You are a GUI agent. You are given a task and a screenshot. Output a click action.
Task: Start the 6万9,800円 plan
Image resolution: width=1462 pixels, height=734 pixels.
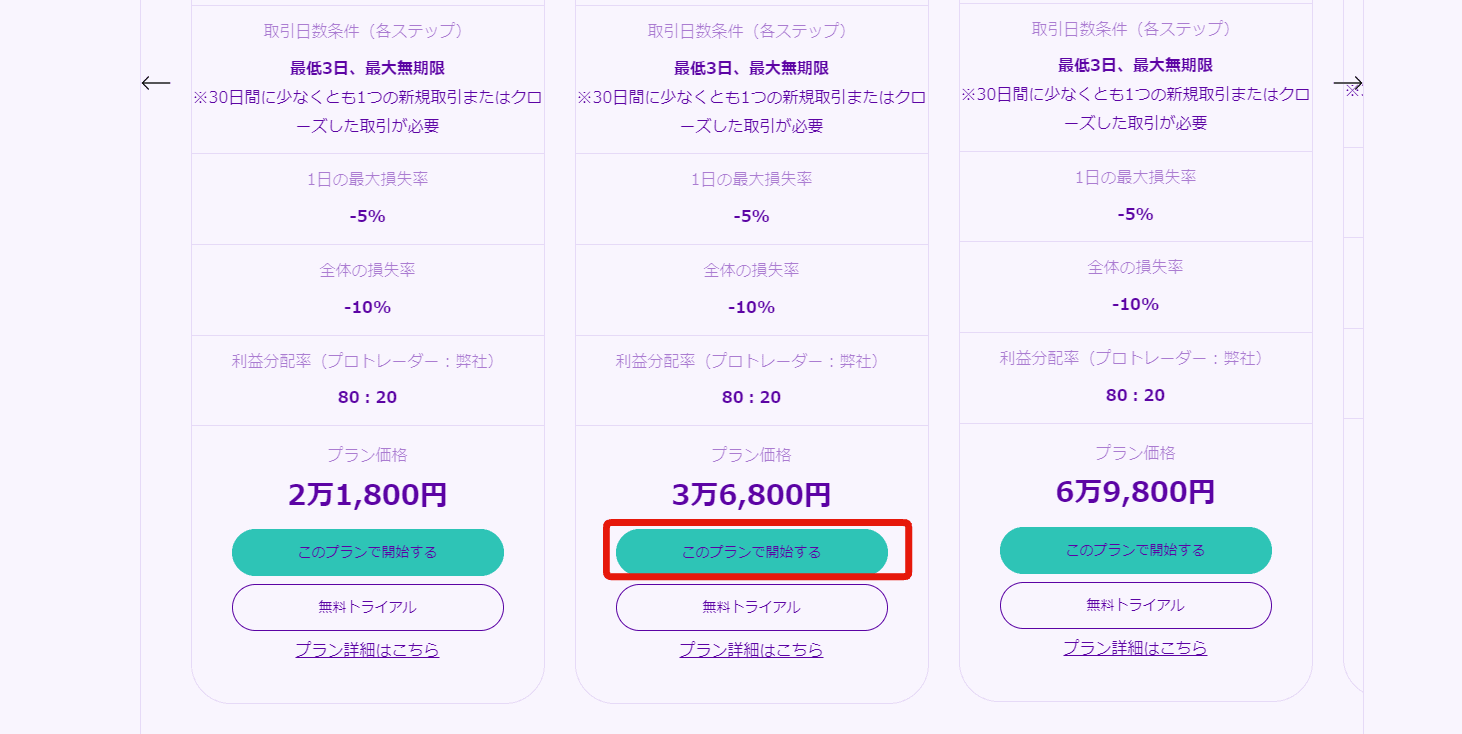tap(1136, 550)
